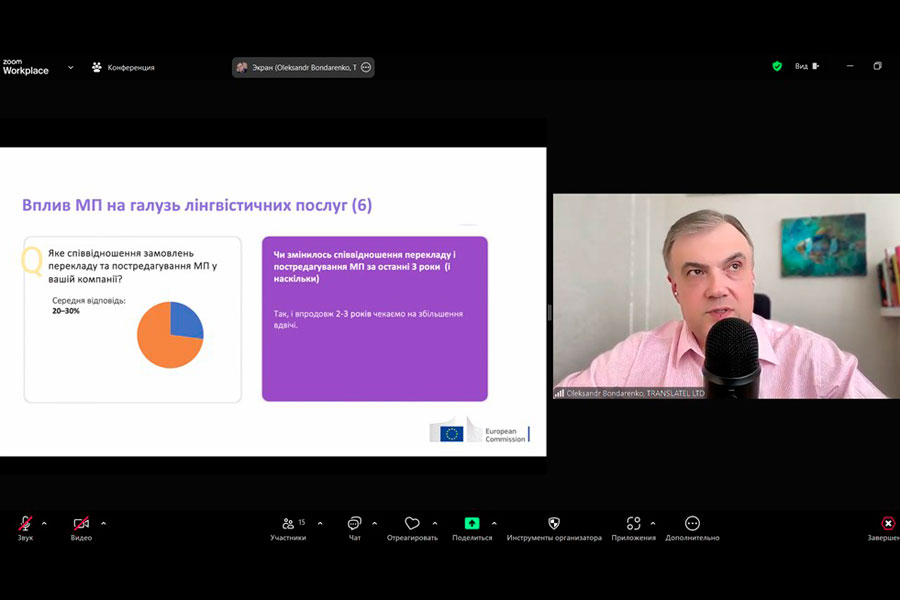
Task: Click the Конференция paw icon
Action: point(96,67)
